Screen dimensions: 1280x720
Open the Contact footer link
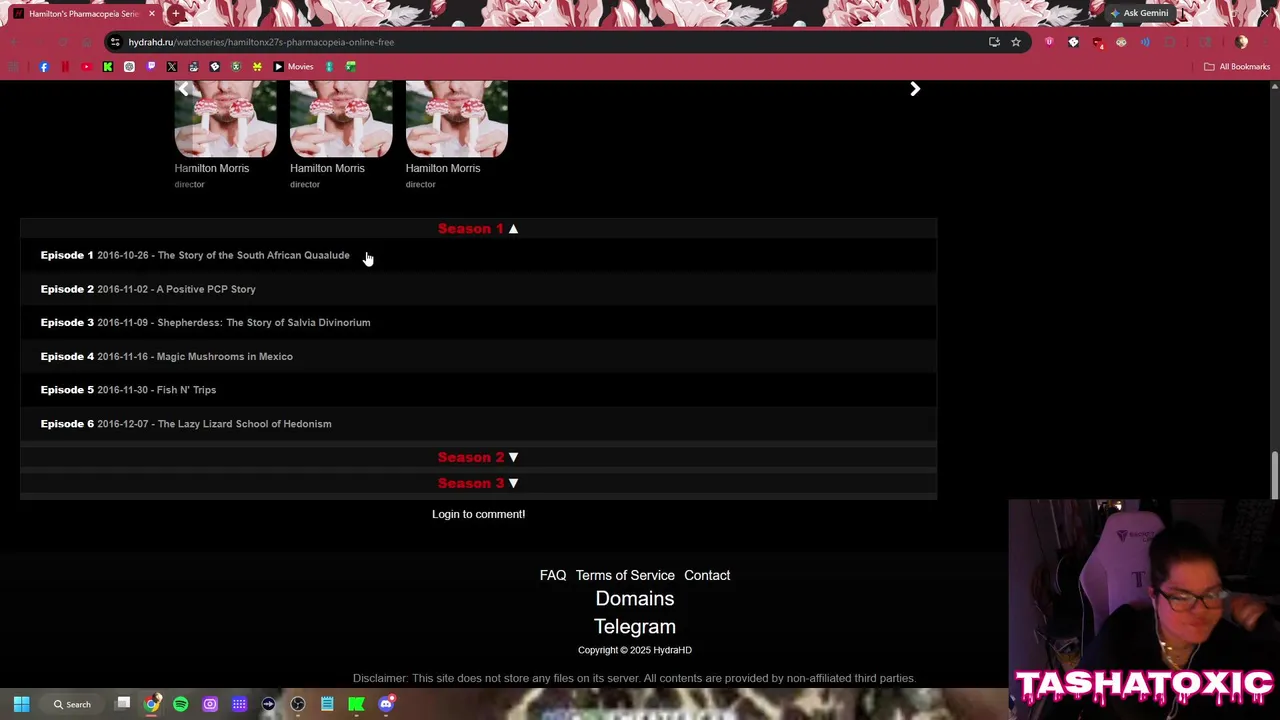(707, 575)
